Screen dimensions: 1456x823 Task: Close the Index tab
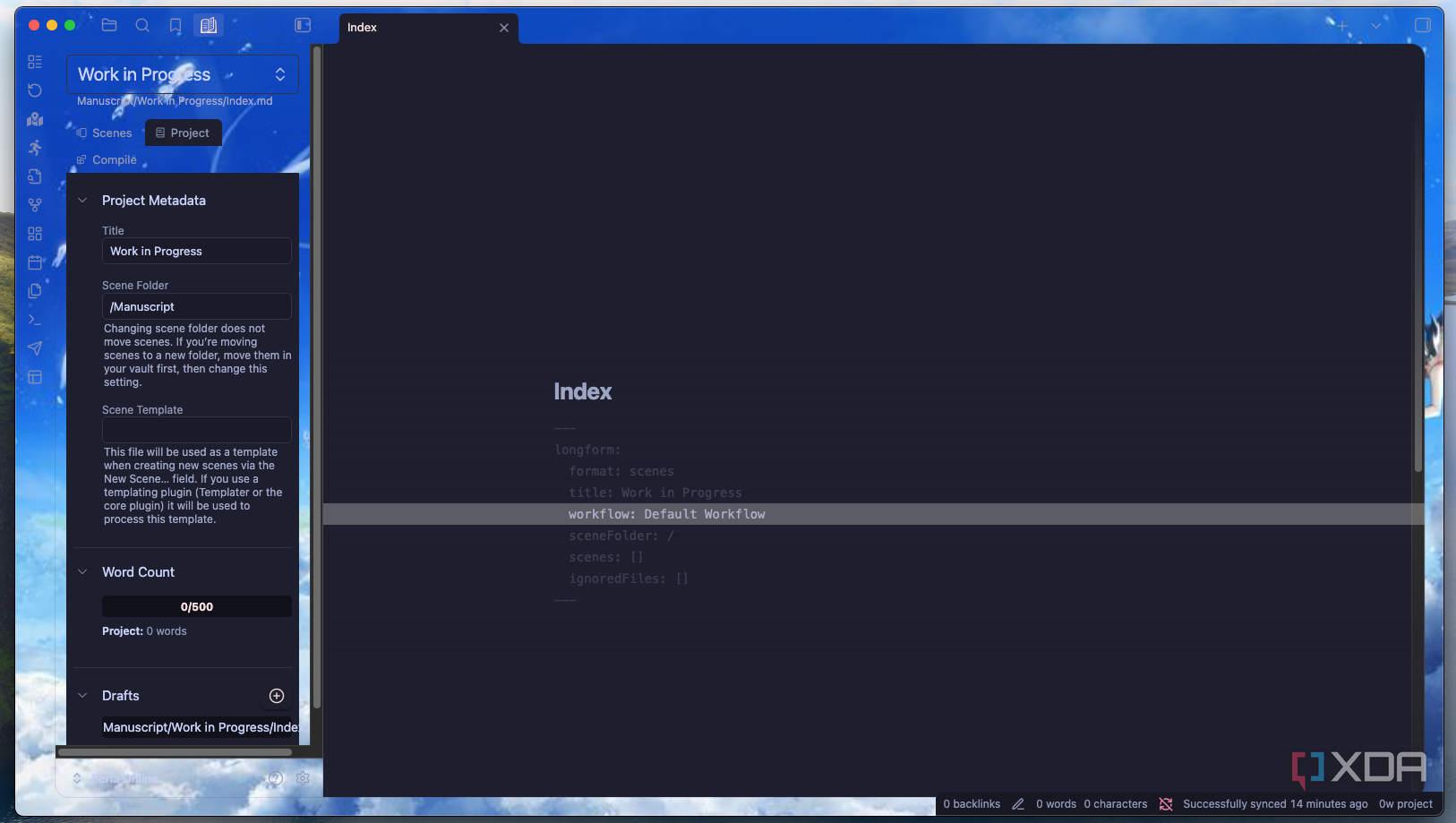click(504, 28)
